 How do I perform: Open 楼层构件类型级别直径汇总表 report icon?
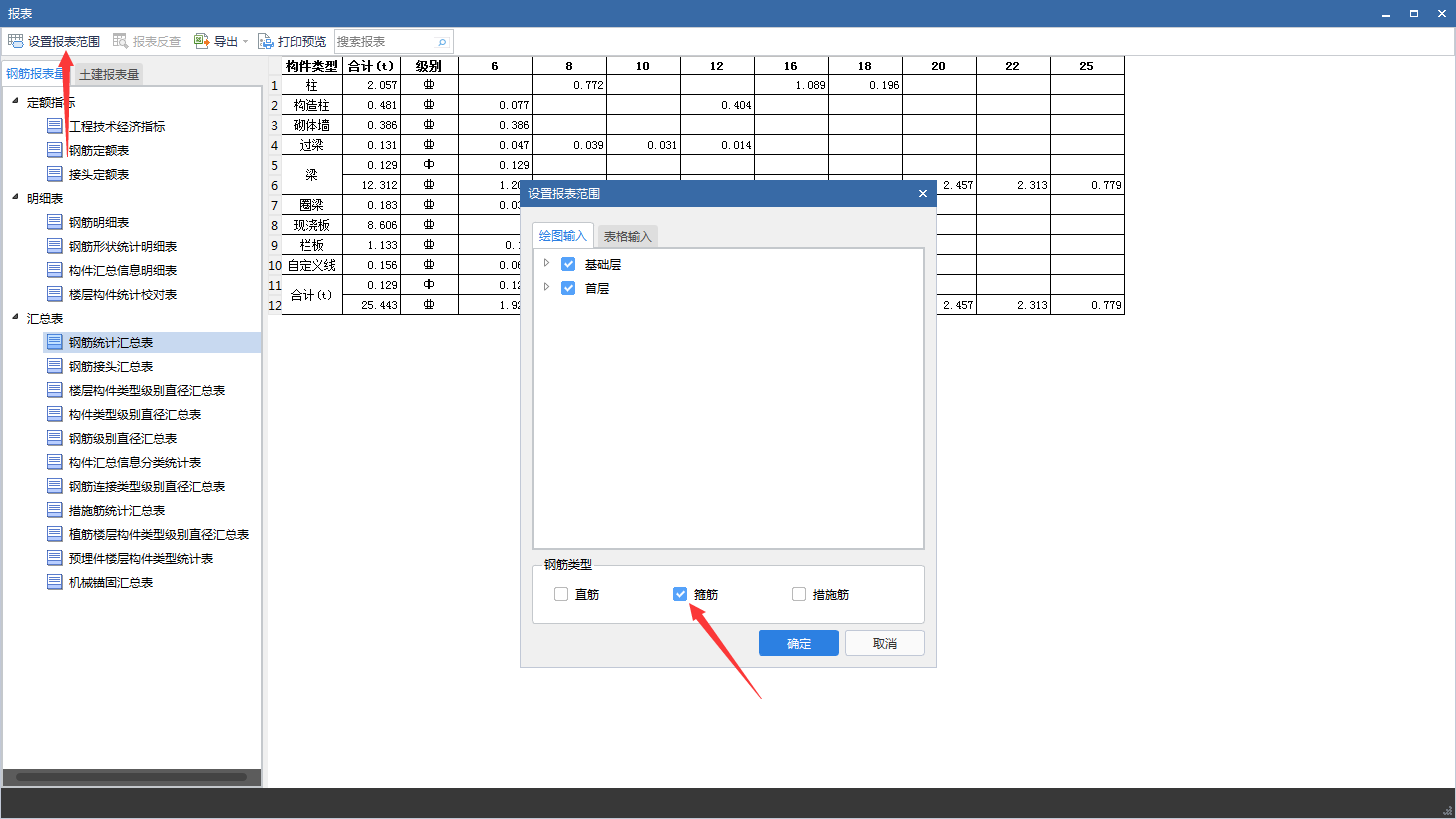coord(55,391)
